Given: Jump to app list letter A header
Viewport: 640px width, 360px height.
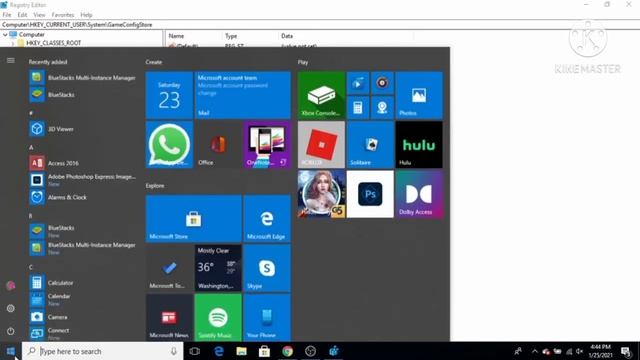Looking at the screenshot, I should click(x=31, y=147).
